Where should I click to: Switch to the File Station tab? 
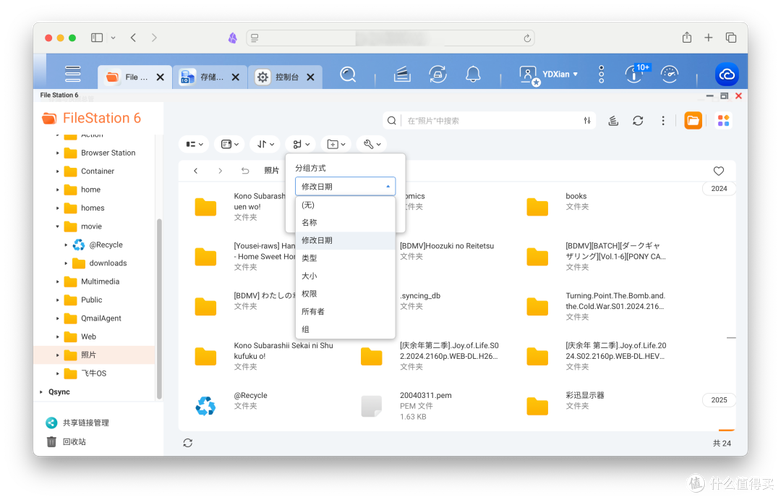[128, 77]
